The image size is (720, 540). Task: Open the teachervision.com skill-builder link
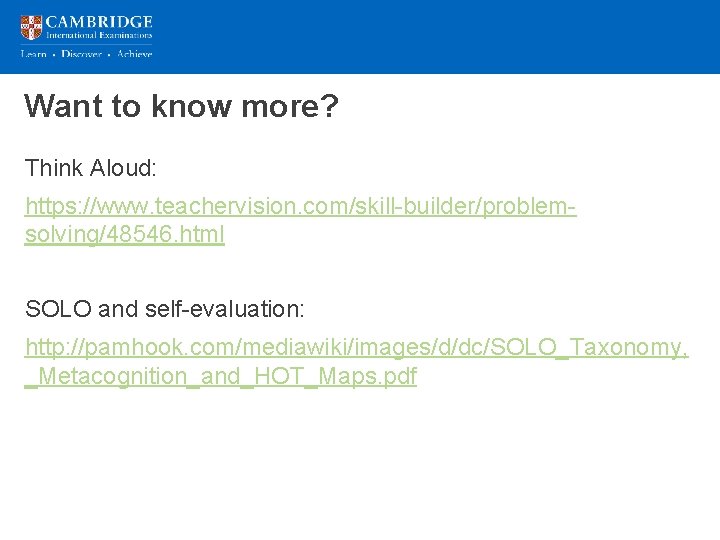[300, 207]
